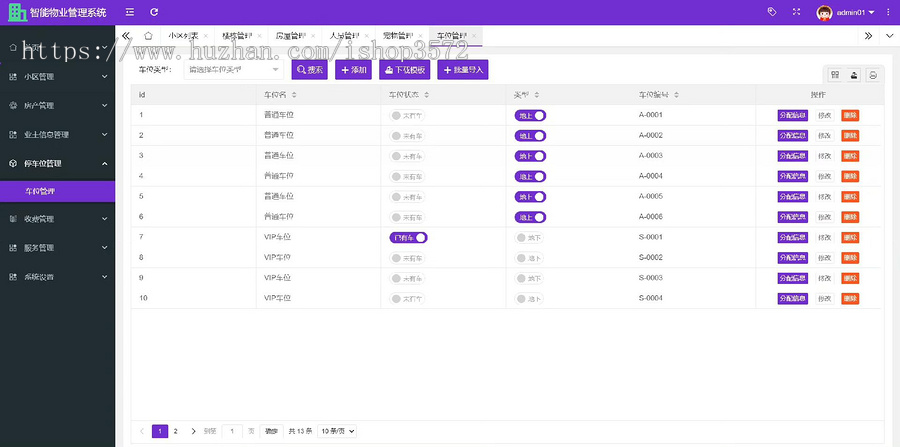900x447 pixels.
Task: Expand 房产管理 sidebar menu
Action: tap(57, 106)
